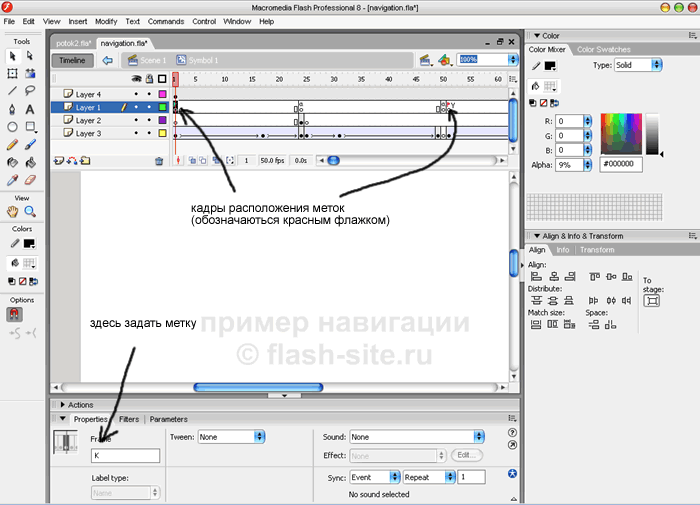700x505 pixels.
Task: Pick the Paint Bucket tool
Action: point(30,163)
